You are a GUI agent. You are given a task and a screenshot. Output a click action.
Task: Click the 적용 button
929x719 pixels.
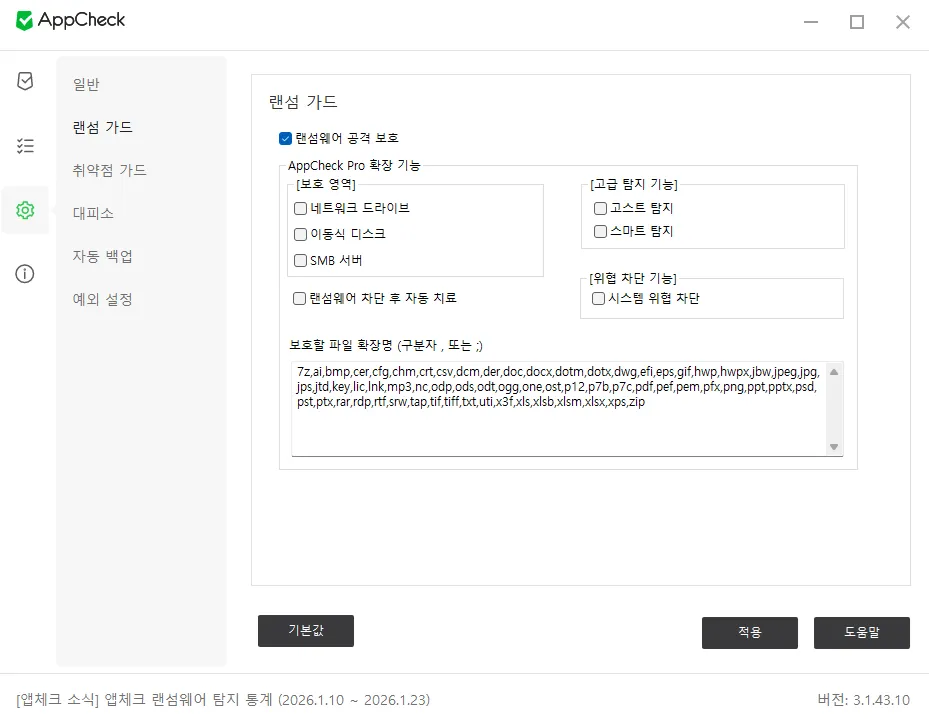coord(749,633)
